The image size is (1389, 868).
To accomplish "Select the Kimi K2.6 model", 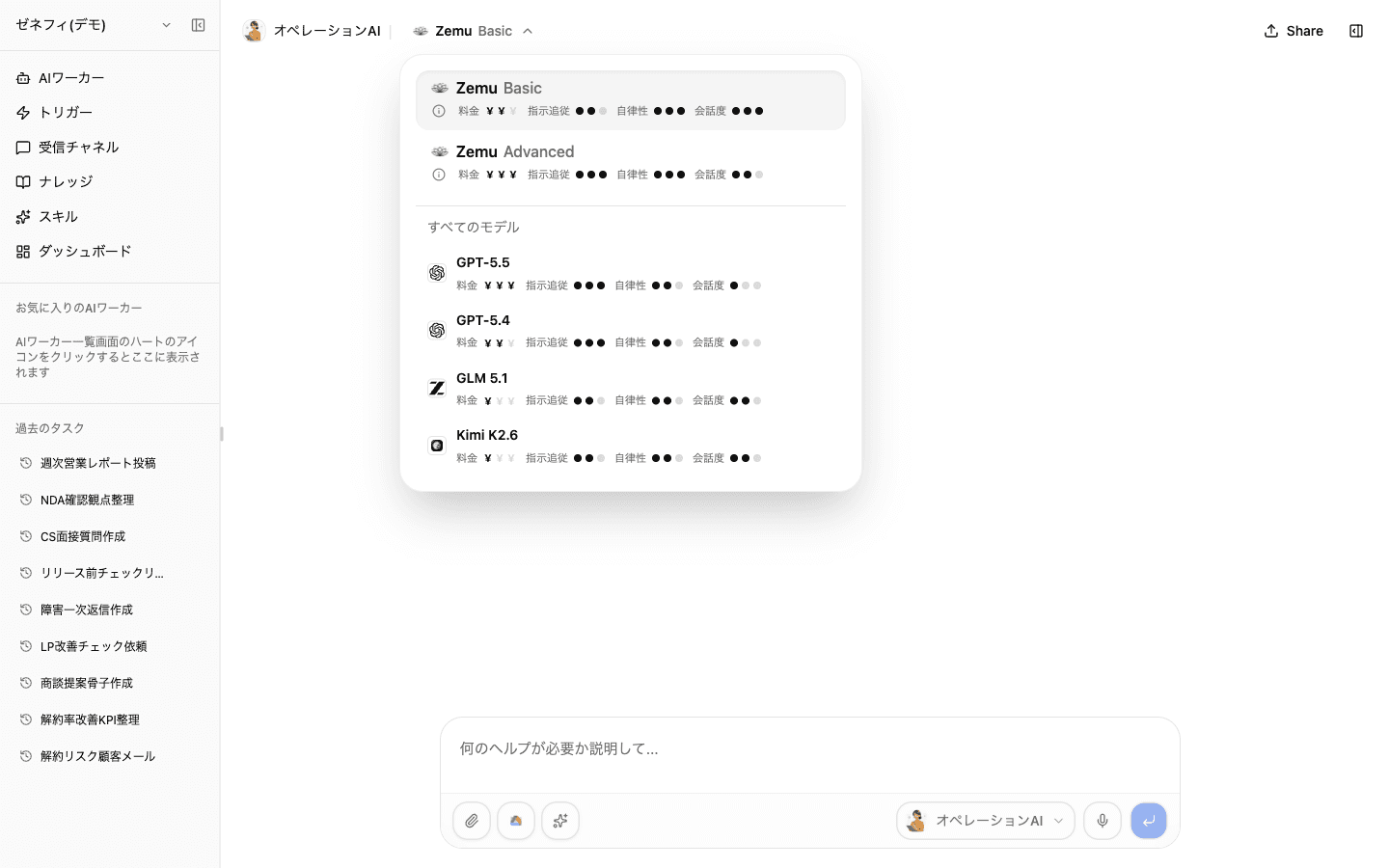I will click(x=631, y=446).
